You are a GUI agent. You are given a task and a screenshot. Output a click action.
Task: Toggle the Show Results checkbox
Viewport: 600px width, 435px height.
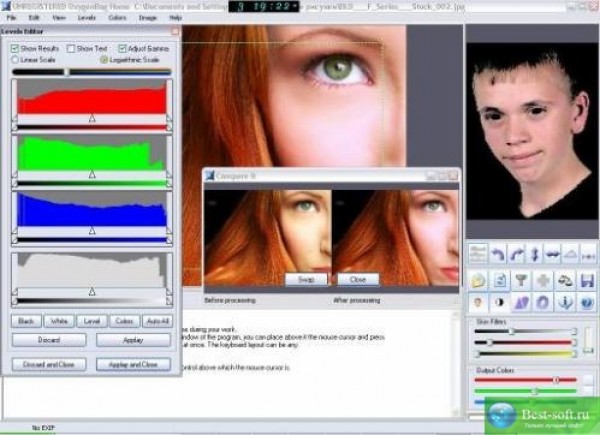15,48
